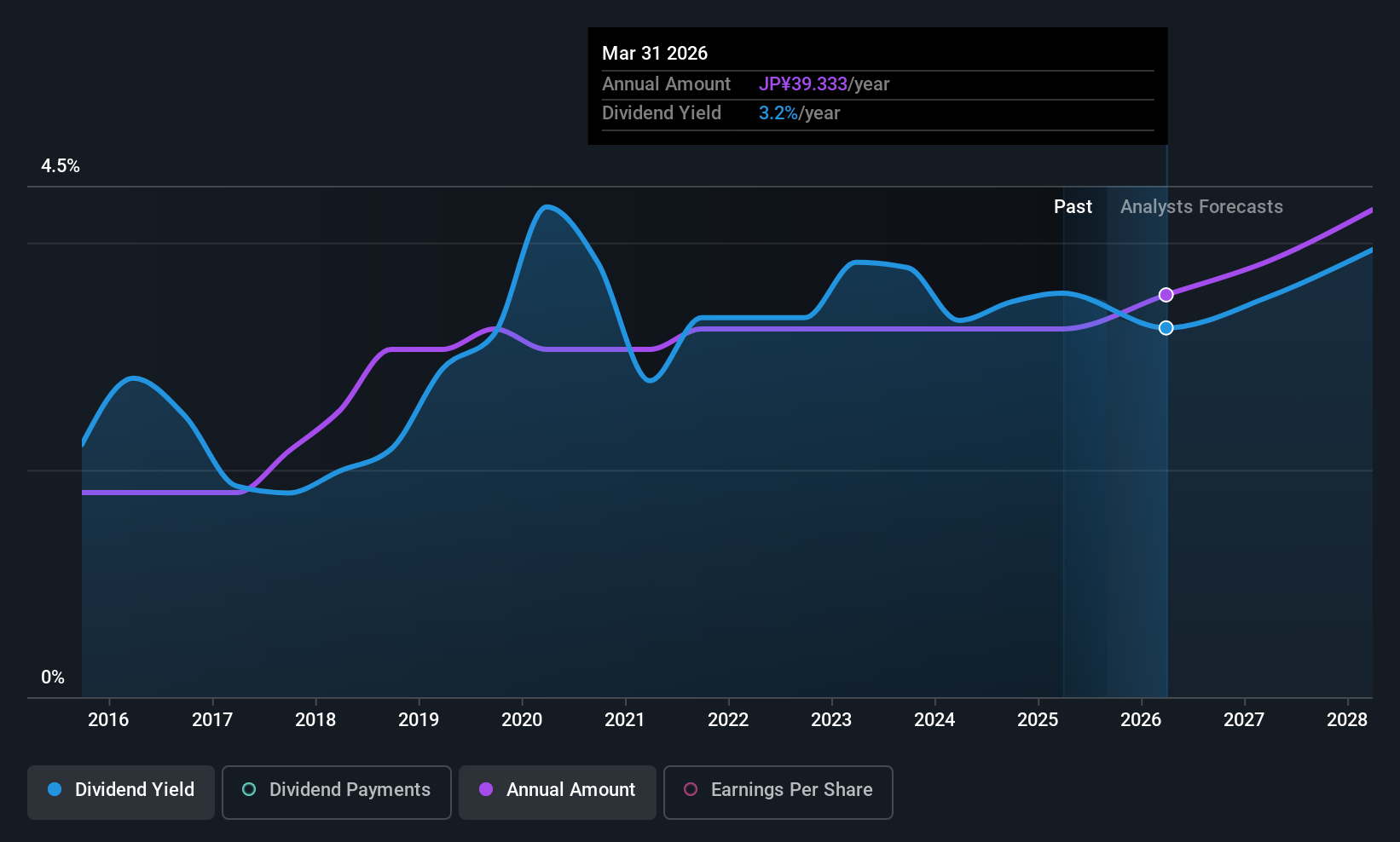
Task: Click the 2019 x-axis year label
Action: click(419, 720)
